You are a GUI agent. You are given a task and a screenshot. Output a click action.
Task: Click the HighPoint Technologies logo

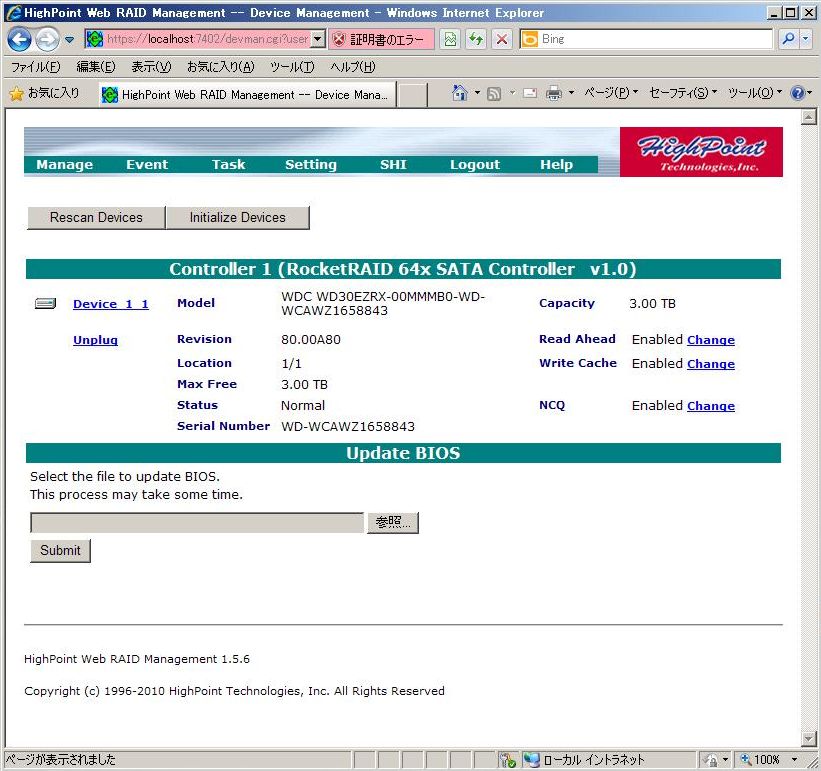701,152
